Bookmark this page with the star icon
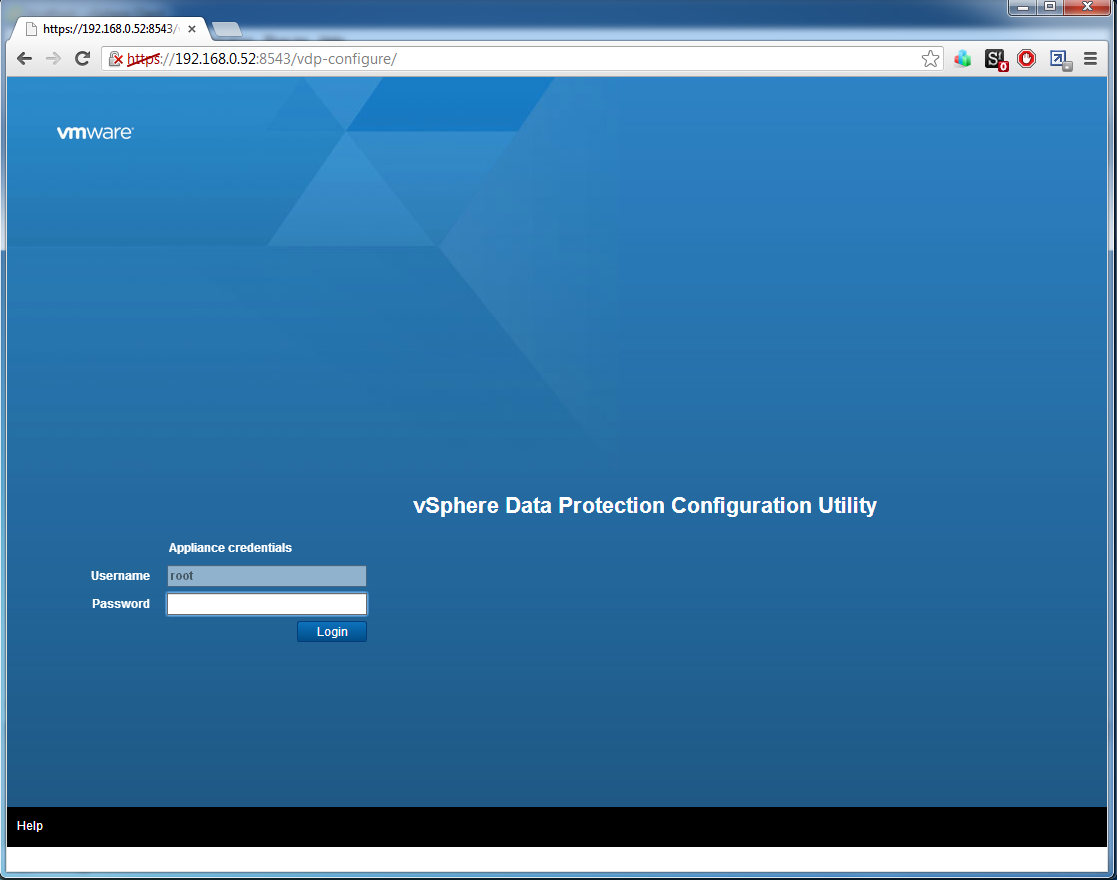Viewport: 1117px width, 880px height. [x=930, y=58]
